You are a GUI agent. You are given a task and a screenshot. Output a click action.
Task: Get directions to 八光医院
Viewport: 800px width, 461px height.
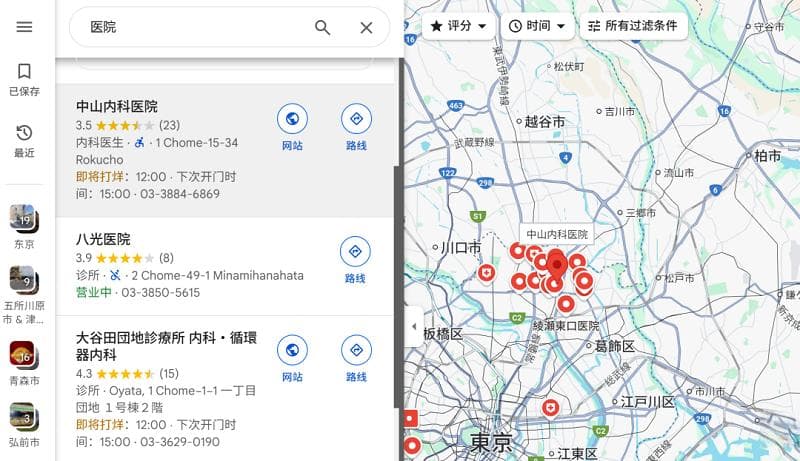tap(355, 261)
